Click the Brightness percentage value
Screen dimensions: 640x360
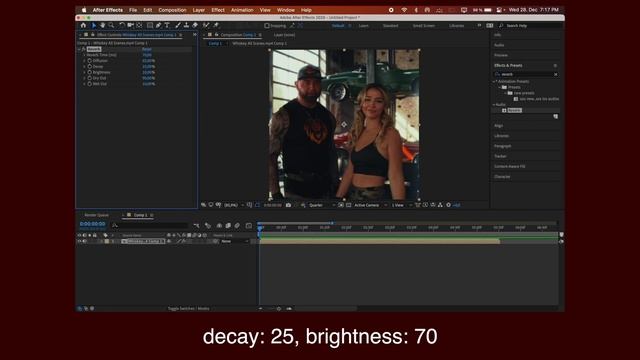149,72
